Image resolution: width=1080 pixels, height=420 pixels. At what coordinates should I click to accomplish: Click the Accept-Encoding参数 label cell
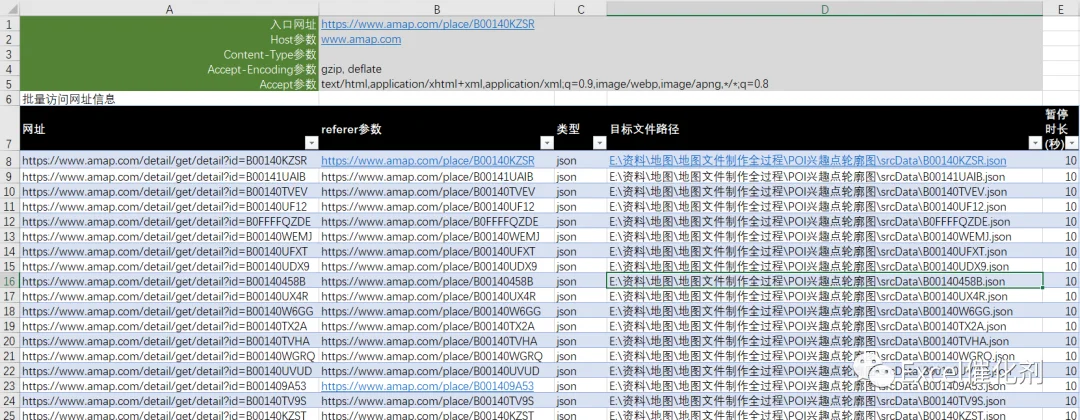point(169,69)
